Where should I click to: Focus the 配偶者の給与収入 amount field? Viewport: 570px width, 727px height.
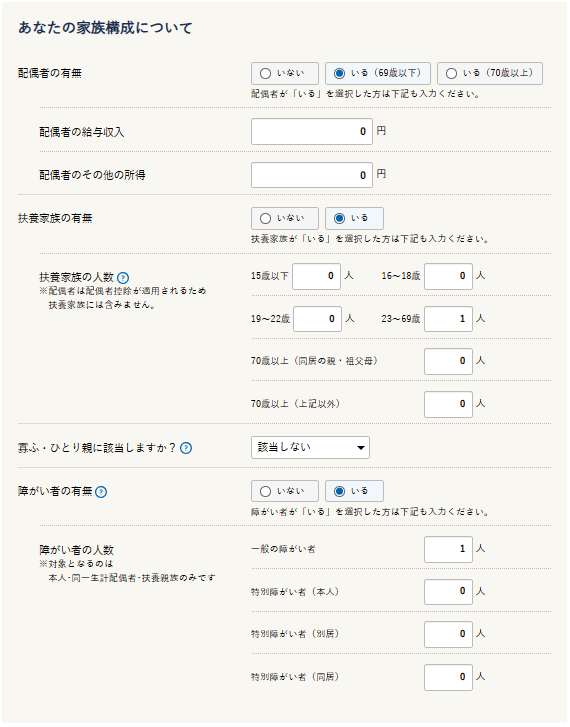(312, 132)
